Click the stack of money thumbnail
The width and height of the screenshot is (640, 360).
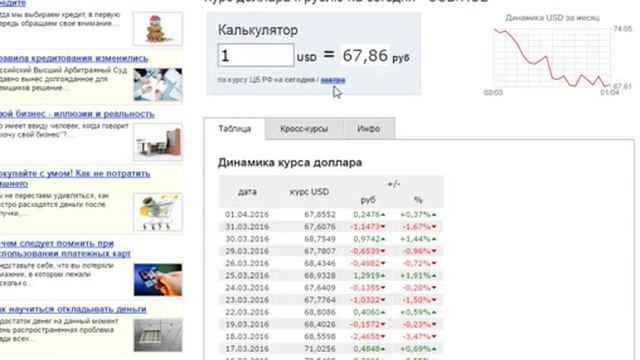point(158,335)
